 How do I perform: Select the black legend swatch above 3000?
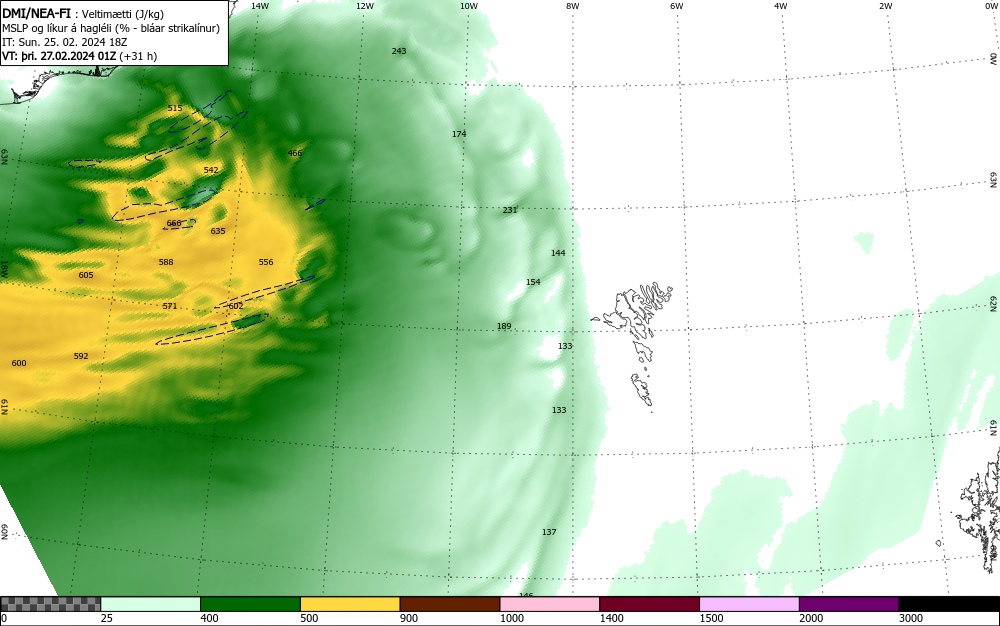pyautogui.click(x=949, y=604)
